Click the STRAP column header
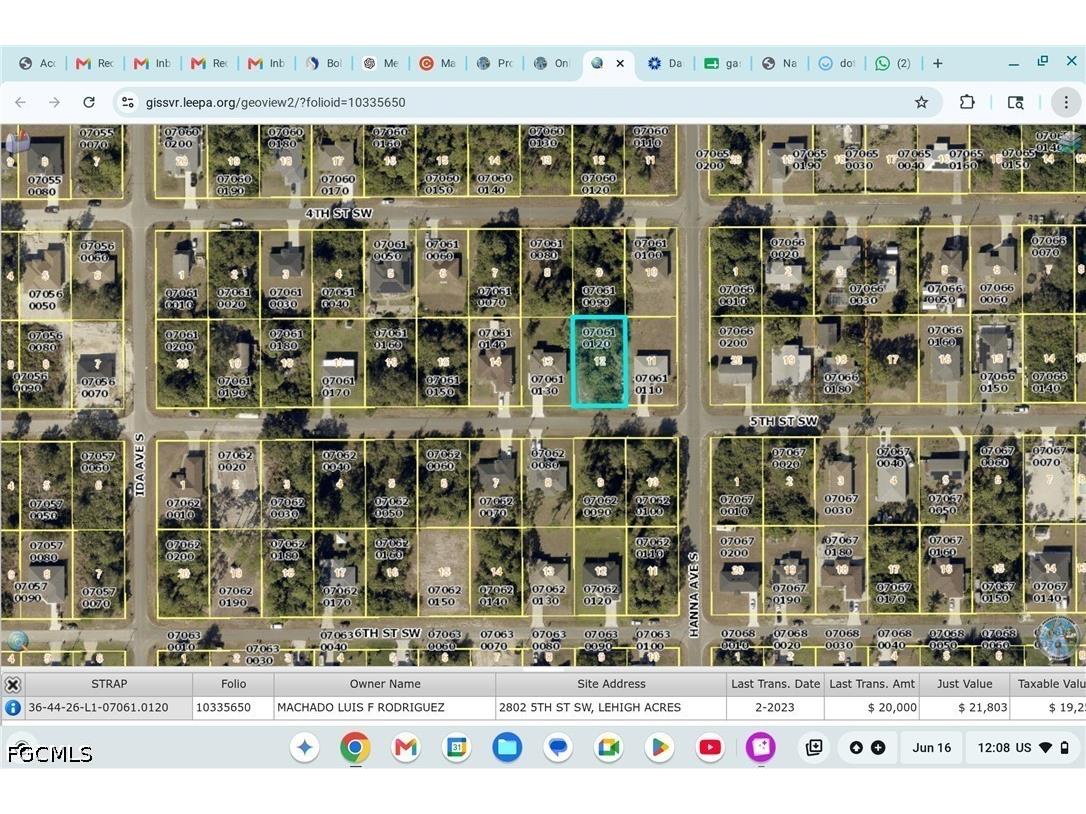This screenshot has width=1086, height=814. tap(109, 684)
